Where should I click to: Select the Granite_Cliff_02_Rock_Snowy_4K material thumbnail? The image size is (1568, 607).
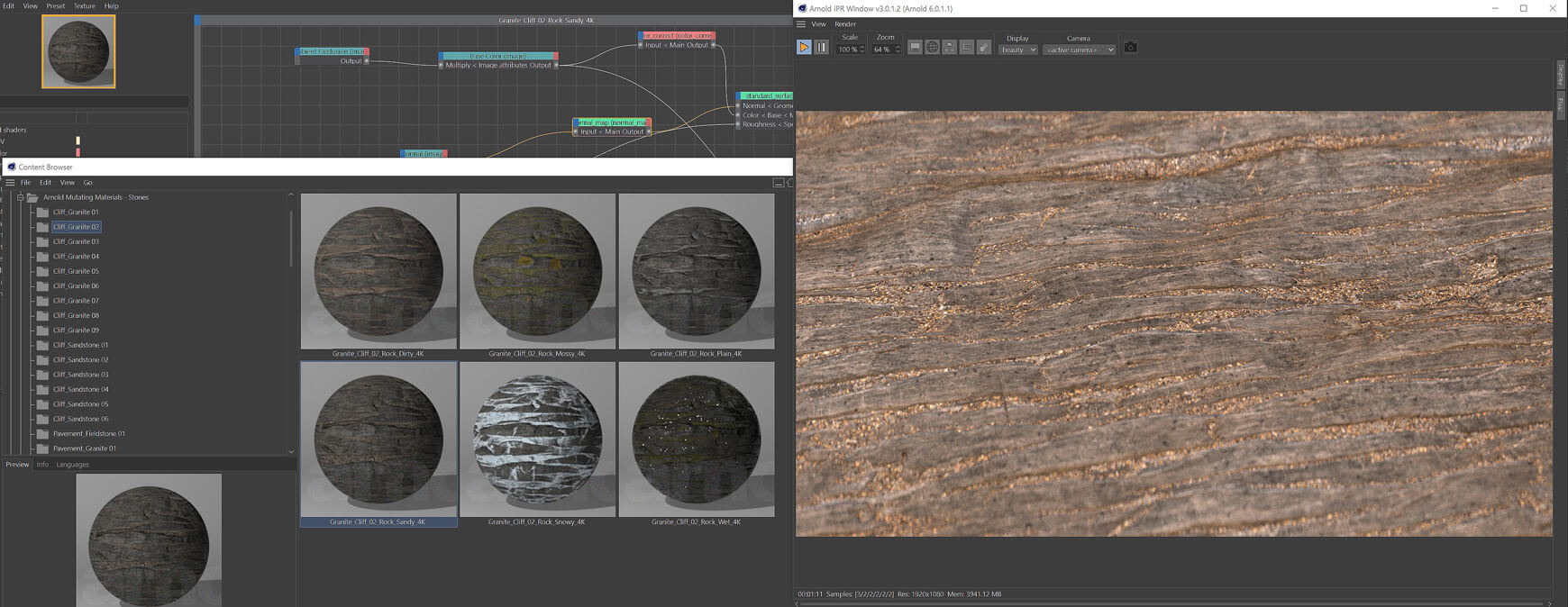click(x=537, y=439)
